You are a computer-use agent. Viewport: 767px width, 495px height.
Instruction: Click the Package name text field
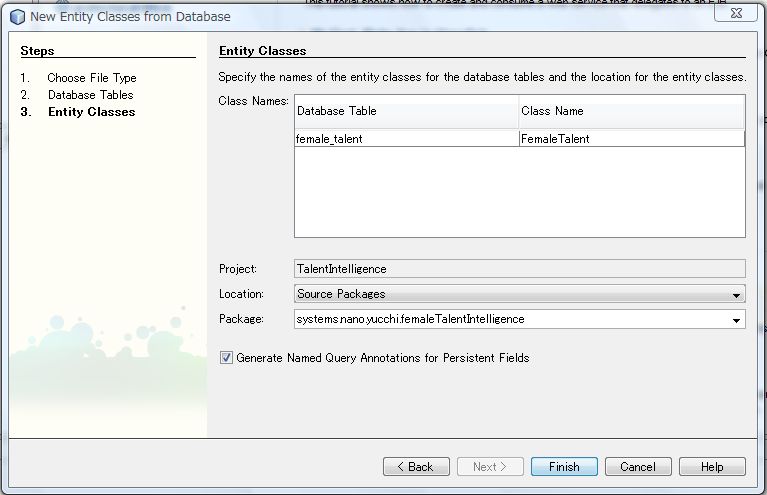coord(510,319)
